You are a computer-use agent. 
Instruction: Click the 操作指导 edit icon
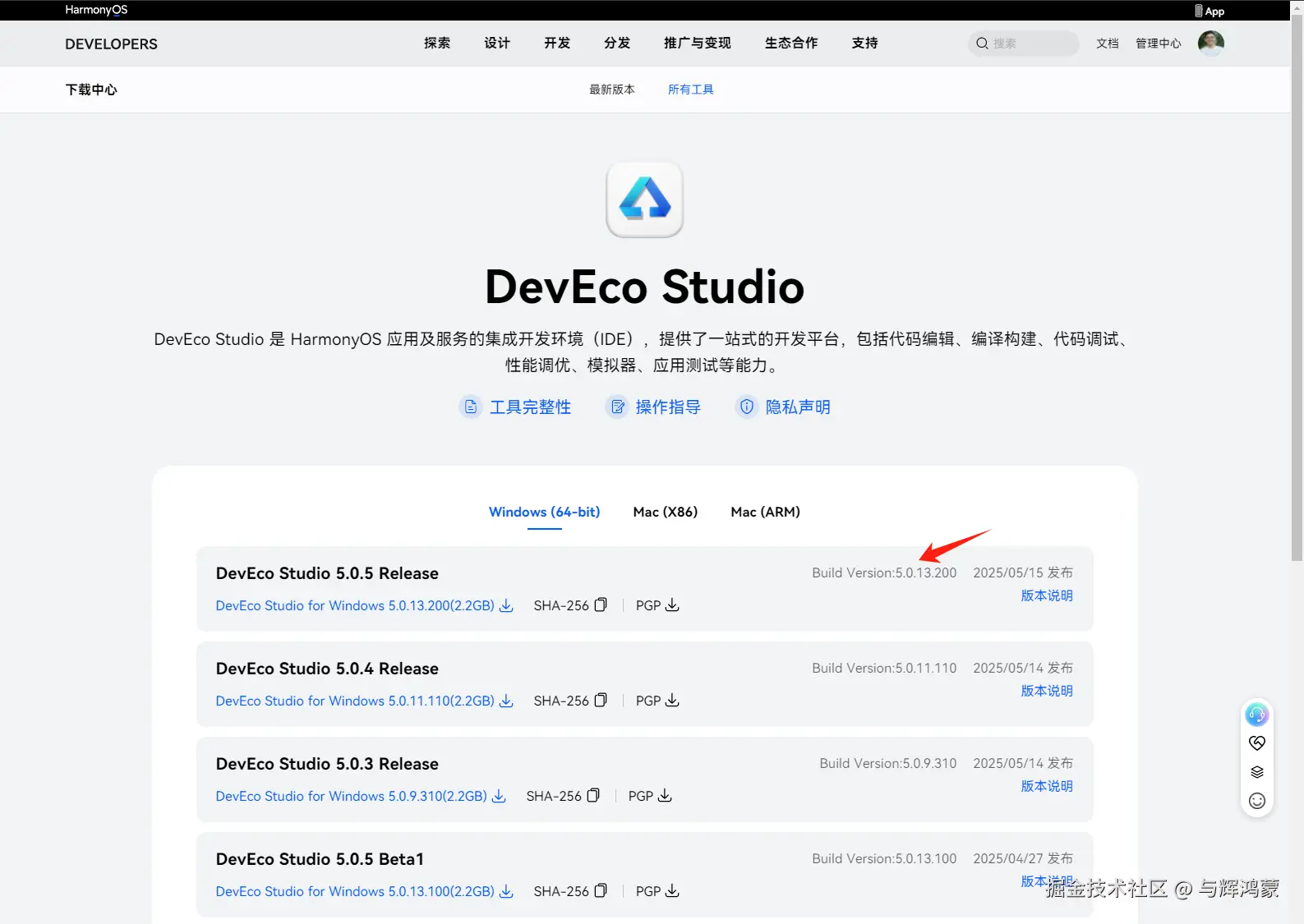tap(617, 407)
